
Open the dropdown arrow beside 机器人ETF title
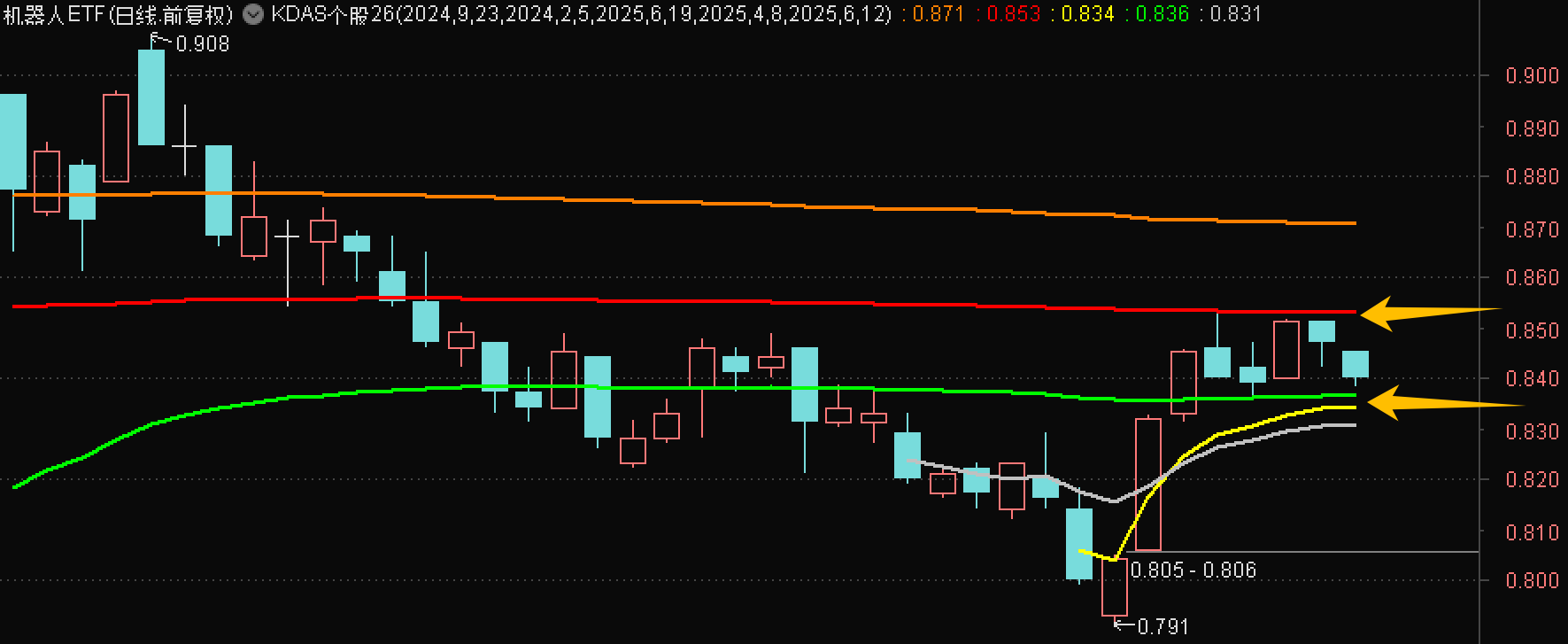pyautogui.click(x=253, y=14)
